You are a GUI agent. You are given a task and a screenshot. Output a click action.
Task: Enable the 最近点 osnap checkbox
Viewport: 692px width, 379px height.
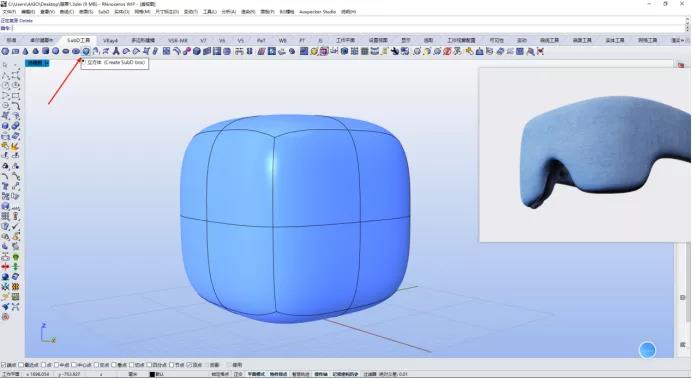pos(21,365)
